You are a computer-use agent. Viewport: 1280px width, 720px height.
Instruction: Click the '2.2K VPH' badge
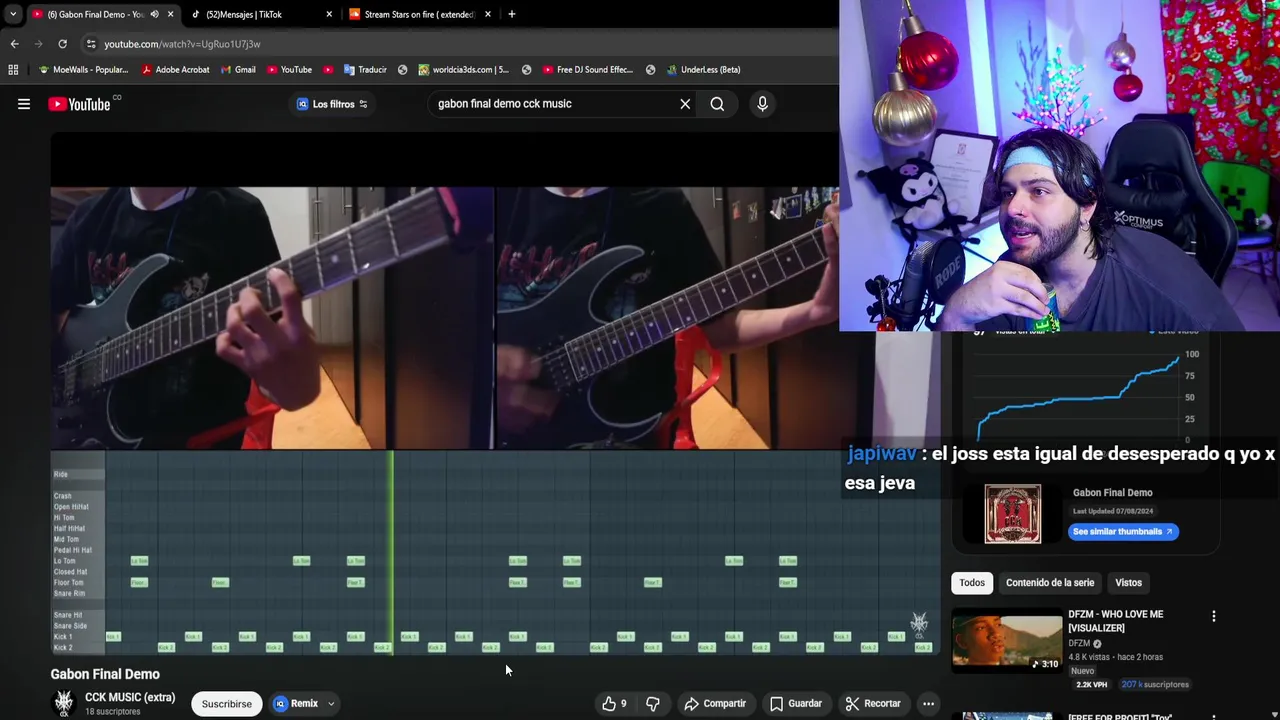coord(1090,685)
